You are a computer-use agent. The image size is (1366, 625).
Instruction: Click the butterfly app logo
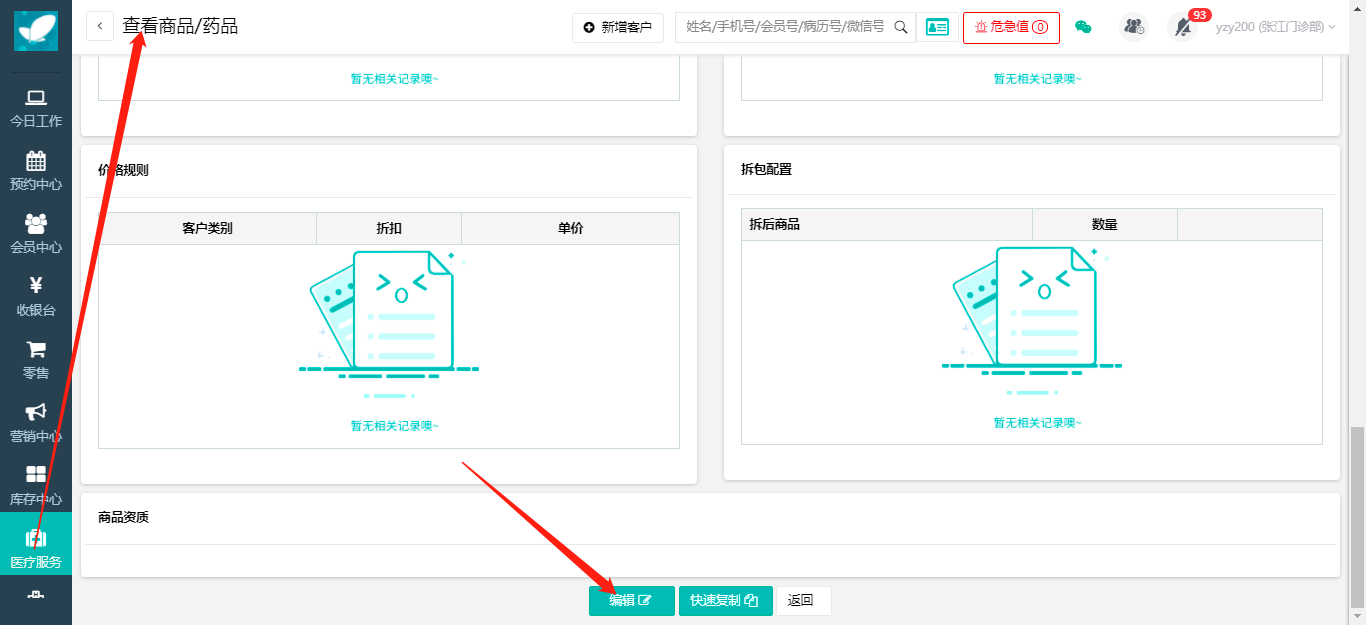tap(36, 31)
